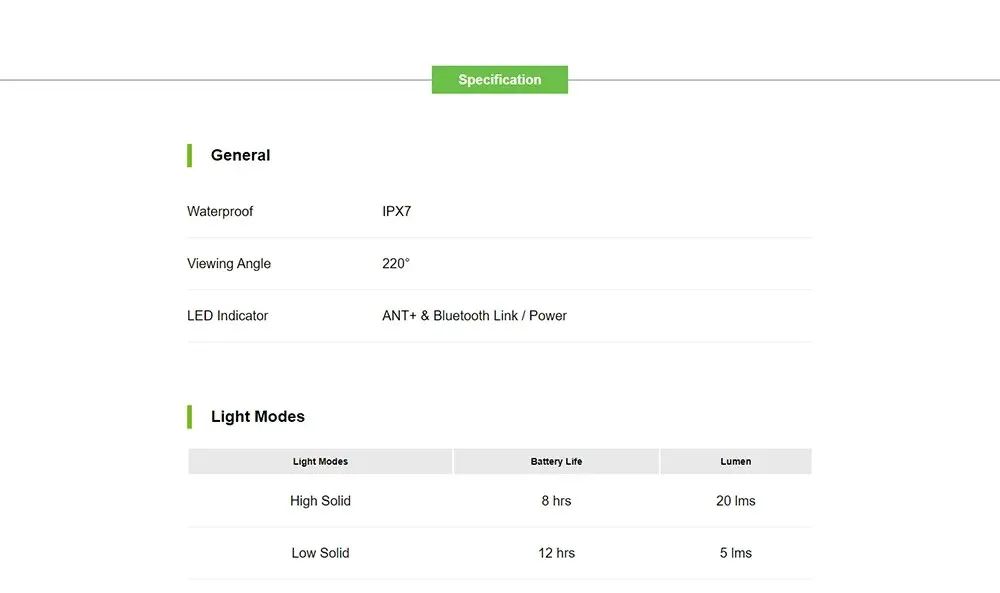Select the Low Solid row label
This screenshot has width=1000, height=593.
[320, 553]
